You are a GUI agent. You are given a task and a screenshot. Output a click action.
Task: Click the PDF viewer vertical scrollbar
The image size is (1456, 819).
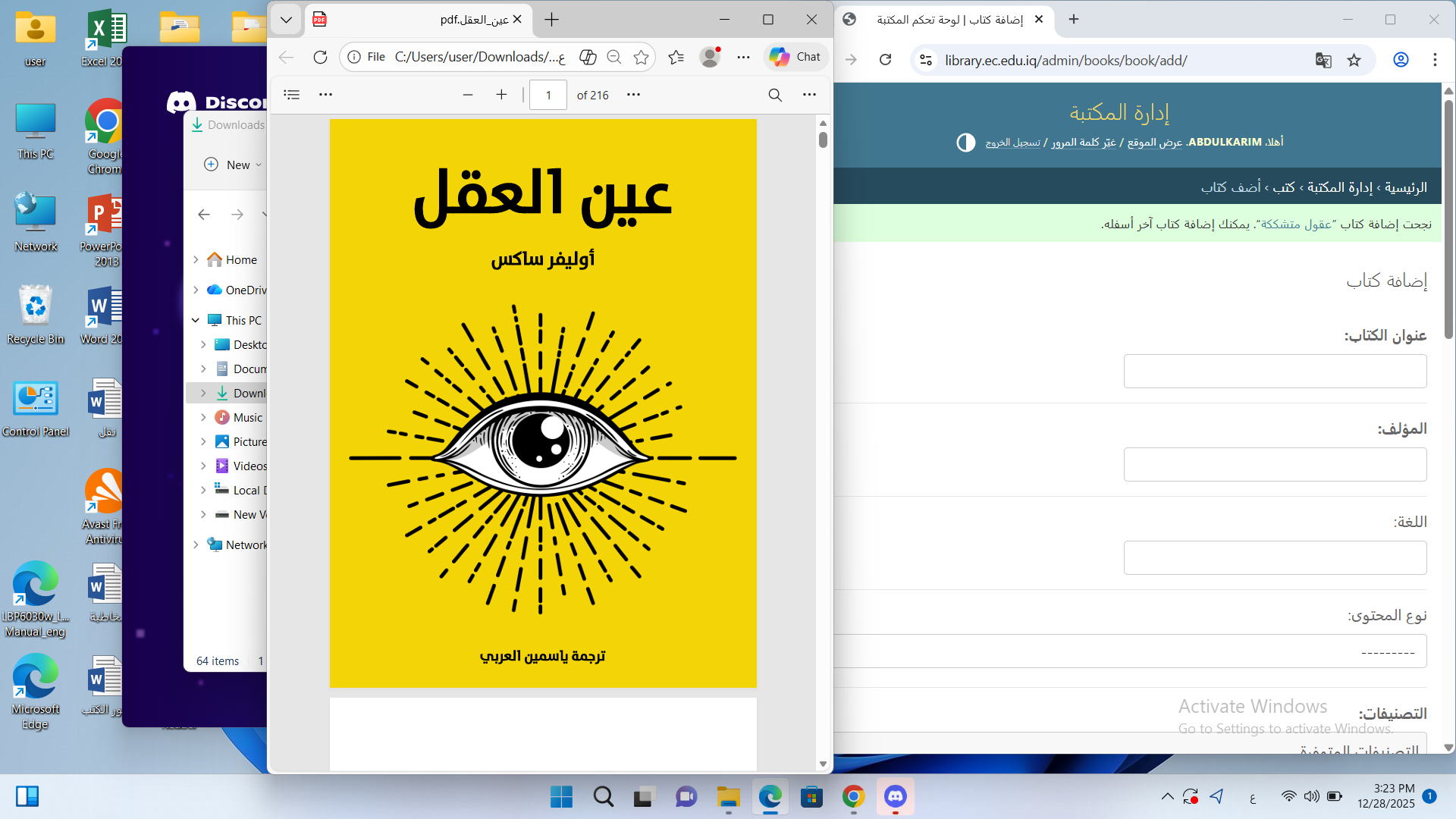click(823, 140)
